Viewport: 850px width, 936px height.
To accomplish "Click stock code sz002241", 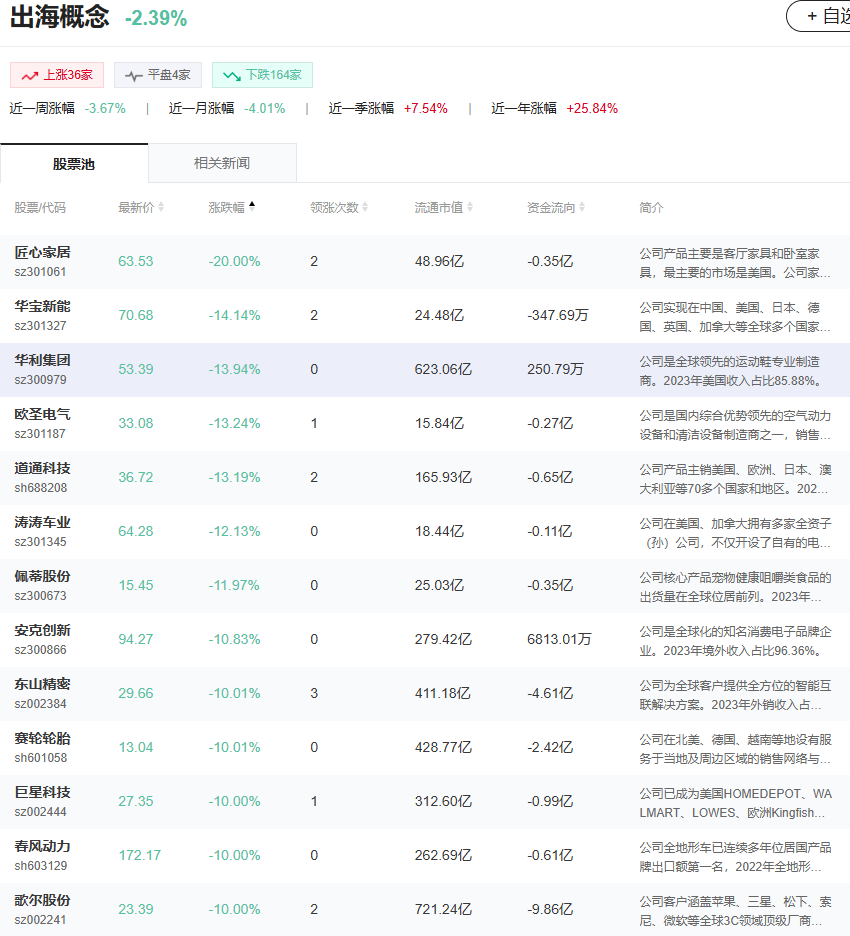I will tap(40, 920).
